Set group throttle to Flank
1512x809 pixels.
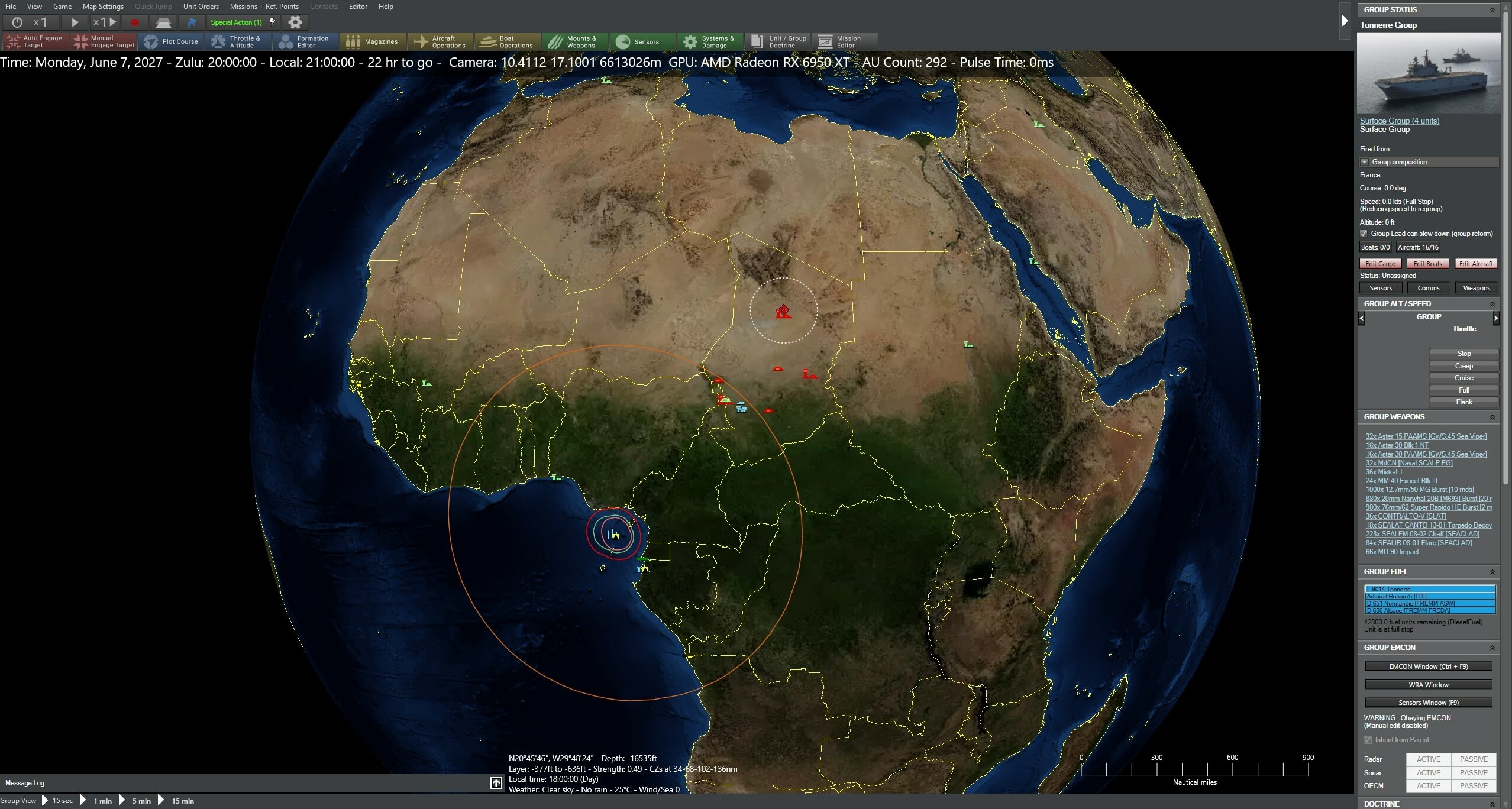[x=1463, y=402]
